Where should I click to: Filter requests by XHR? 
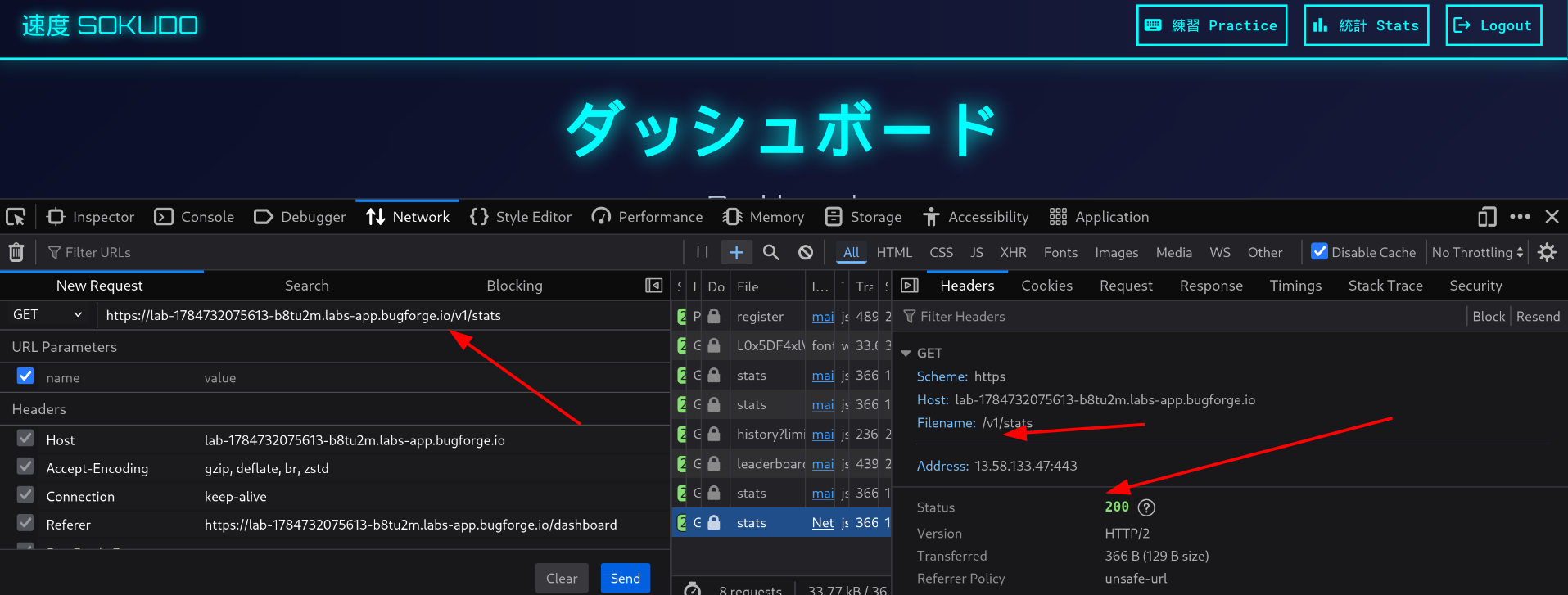tap(1013, 252)
